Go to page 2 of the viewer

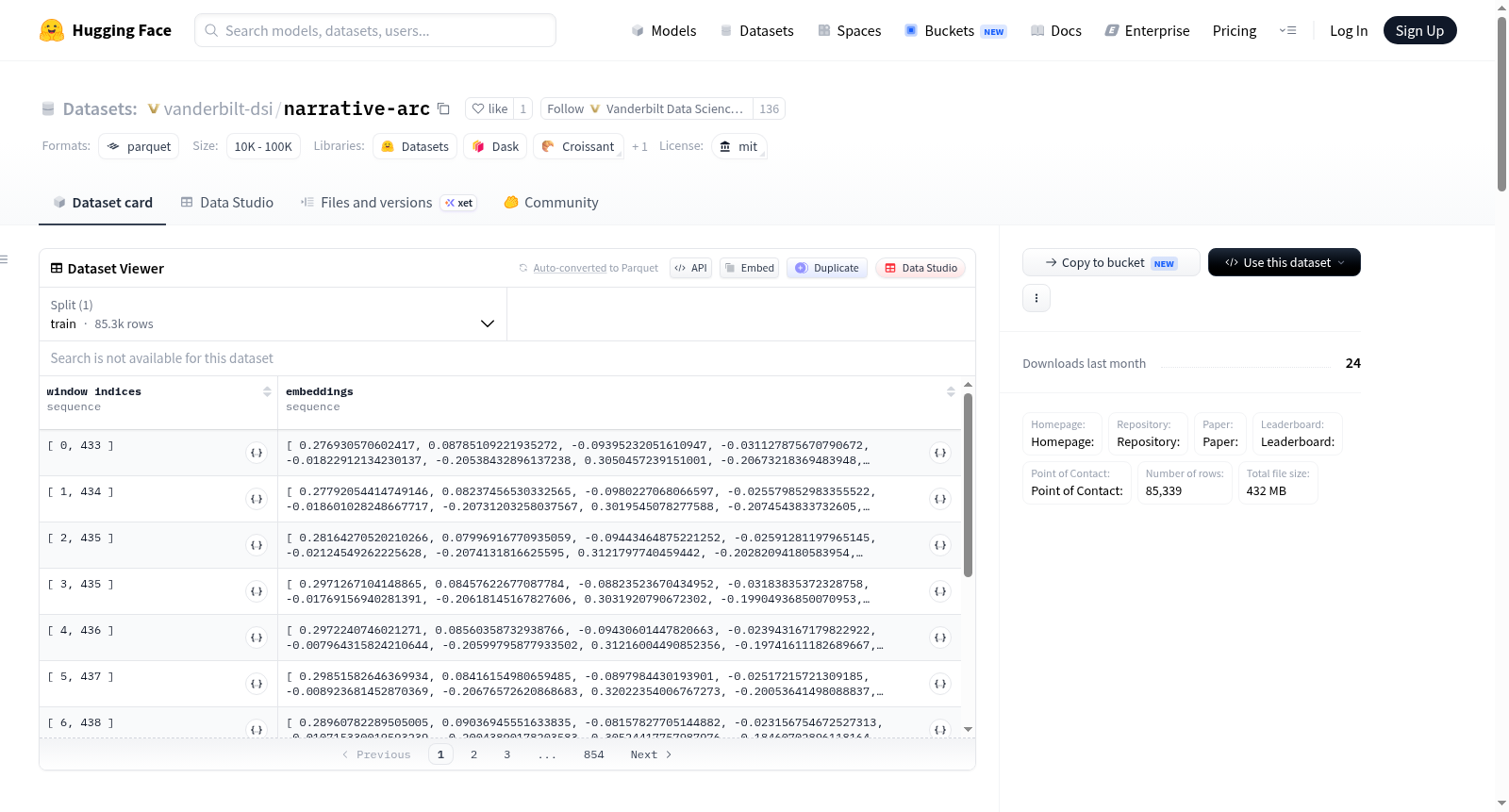[x=473, y=754]
